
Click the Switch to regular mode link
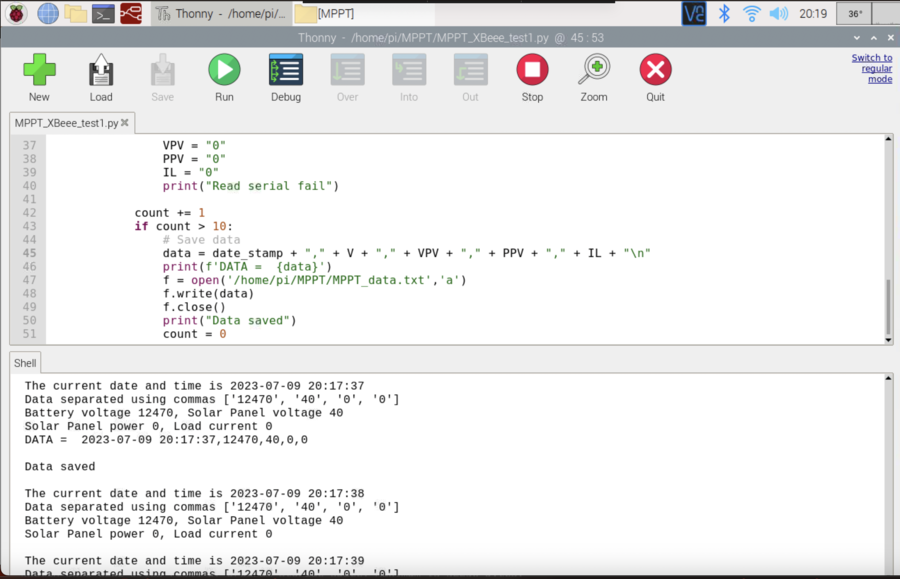coord(871,68)
